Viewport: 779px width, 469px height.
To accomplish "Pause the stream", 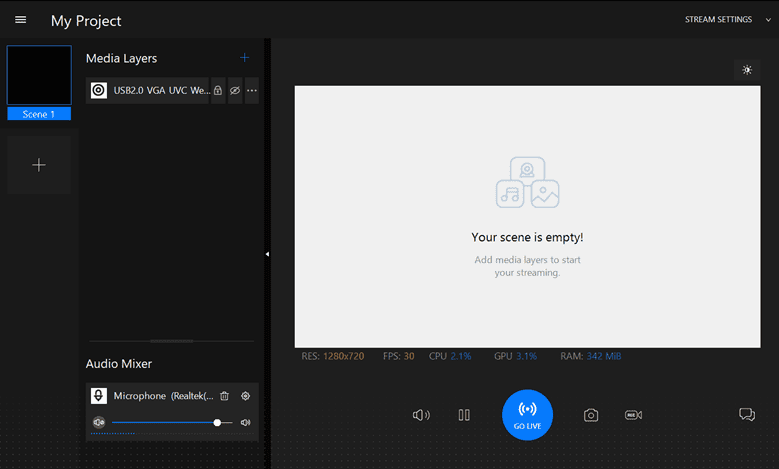I will (464, 415).
